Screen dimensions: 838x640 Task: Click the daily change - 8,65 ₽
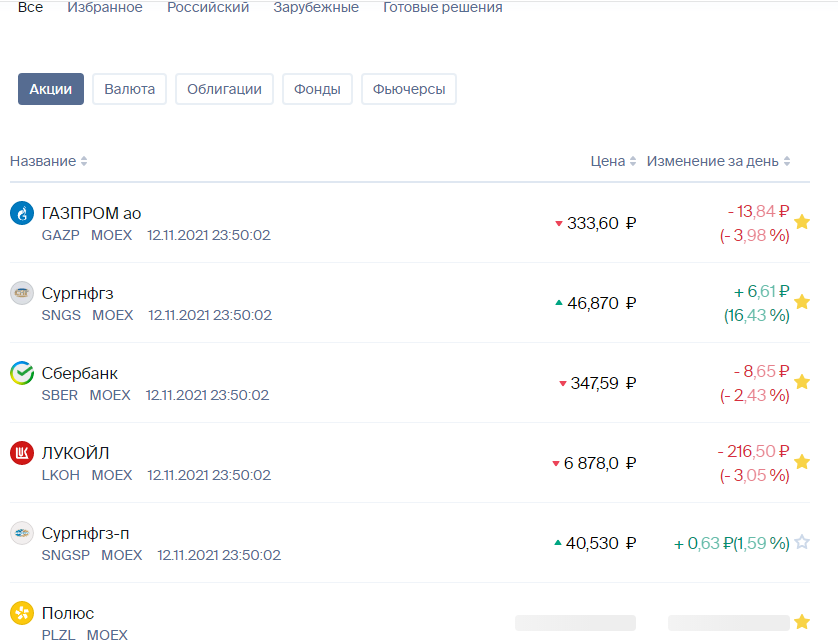tap(762, 371)
